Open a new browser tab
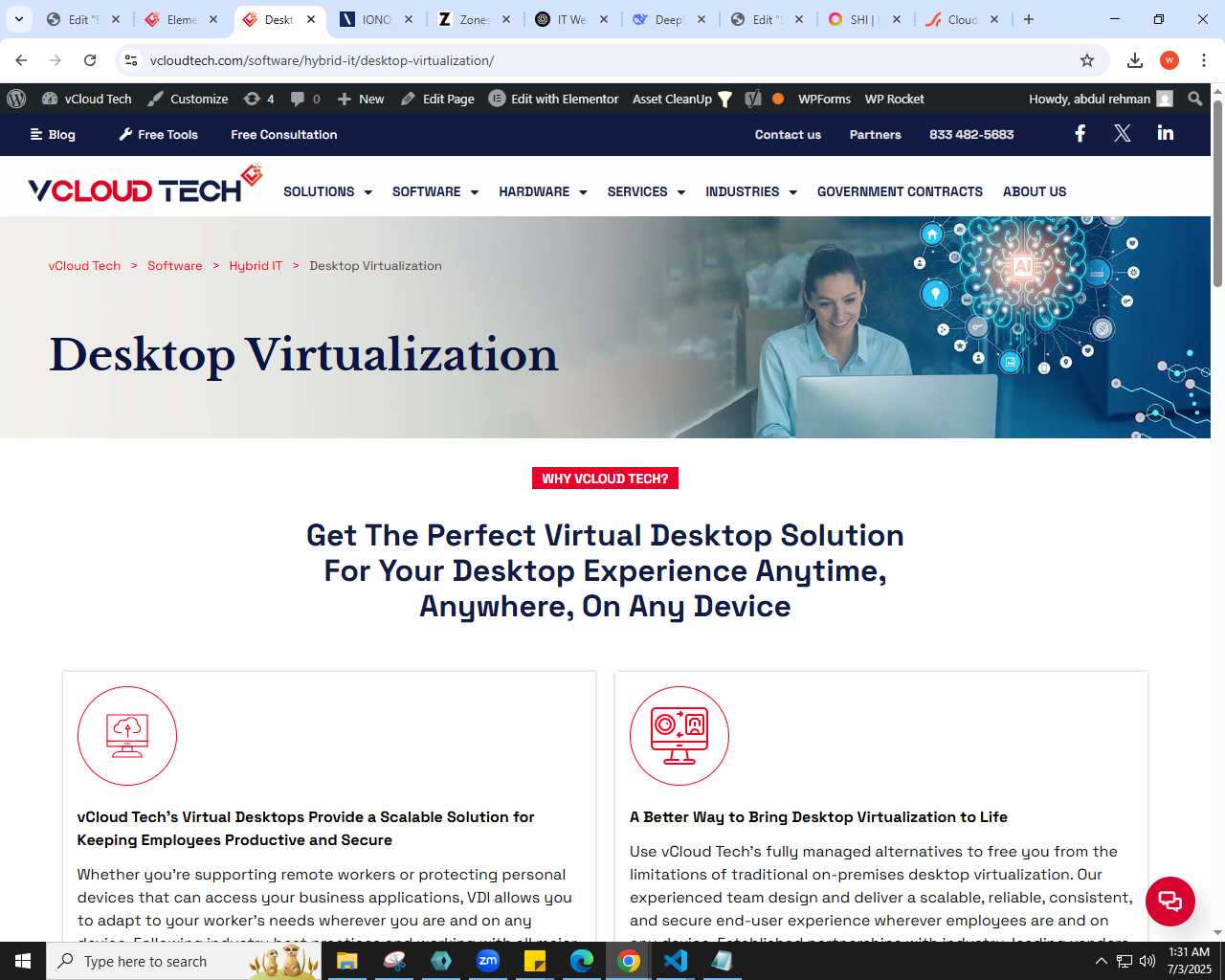 pos(1029,19)
